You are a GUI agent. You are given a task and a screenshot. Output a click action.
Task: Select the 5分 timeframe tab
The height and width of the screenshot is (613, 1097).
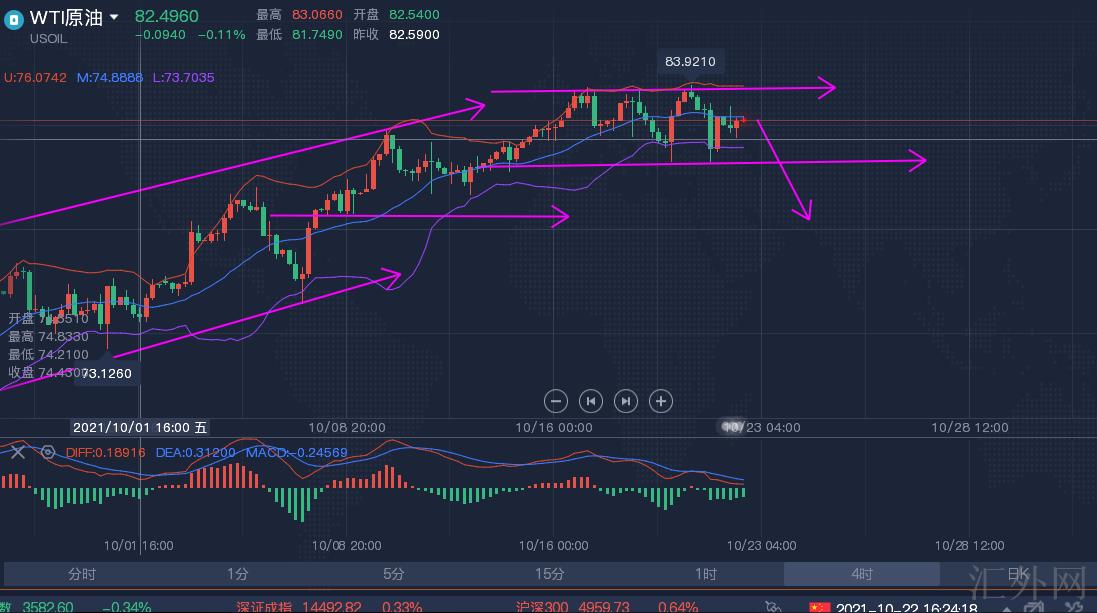(x=393, y=574)
